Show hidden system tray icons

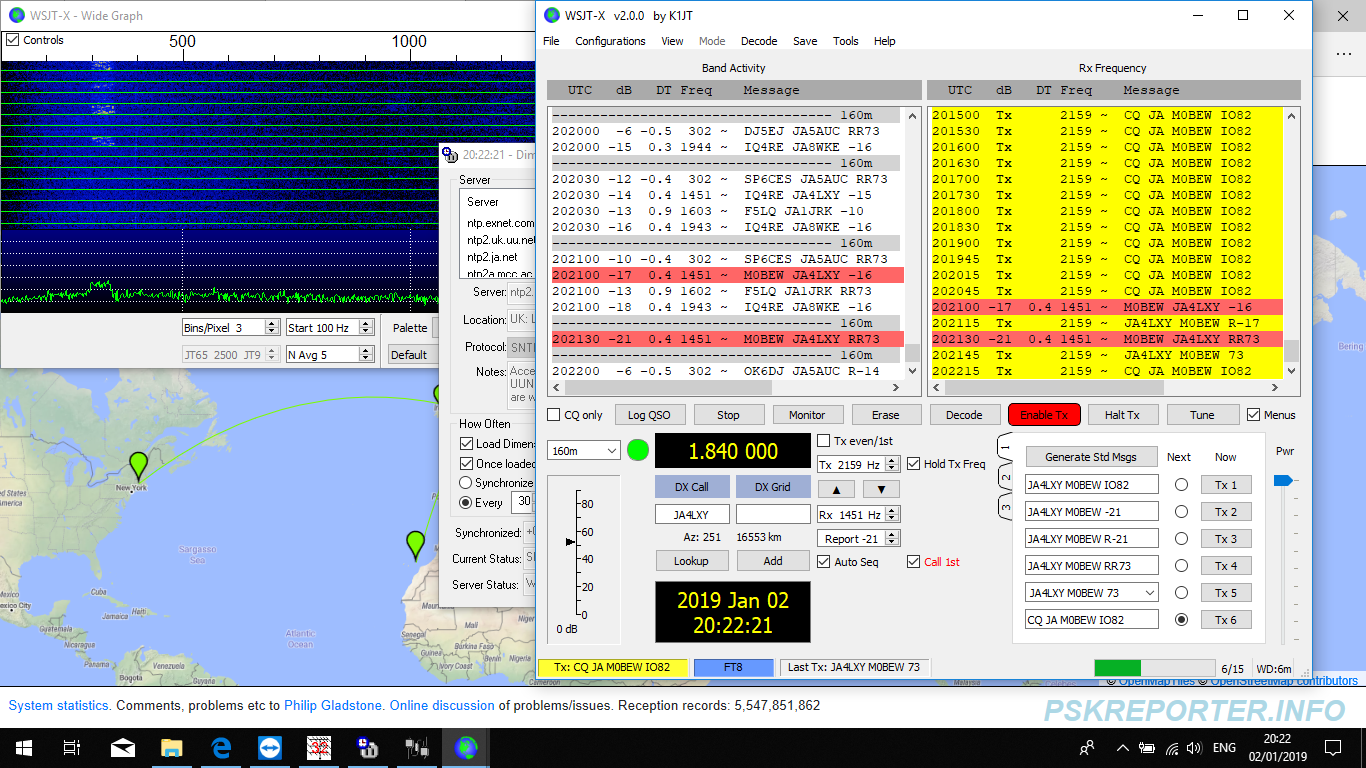[1123, 748]
